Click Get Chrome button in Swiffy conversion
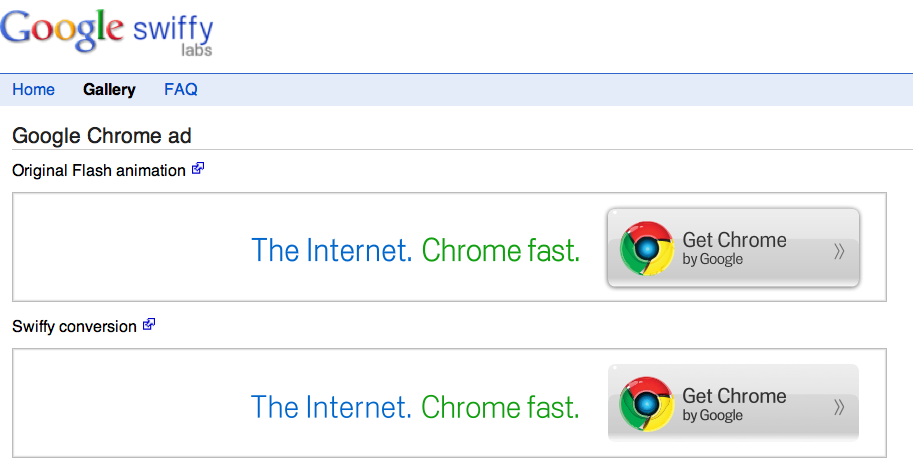The image size is (913, 475). (x=733, y=403)
